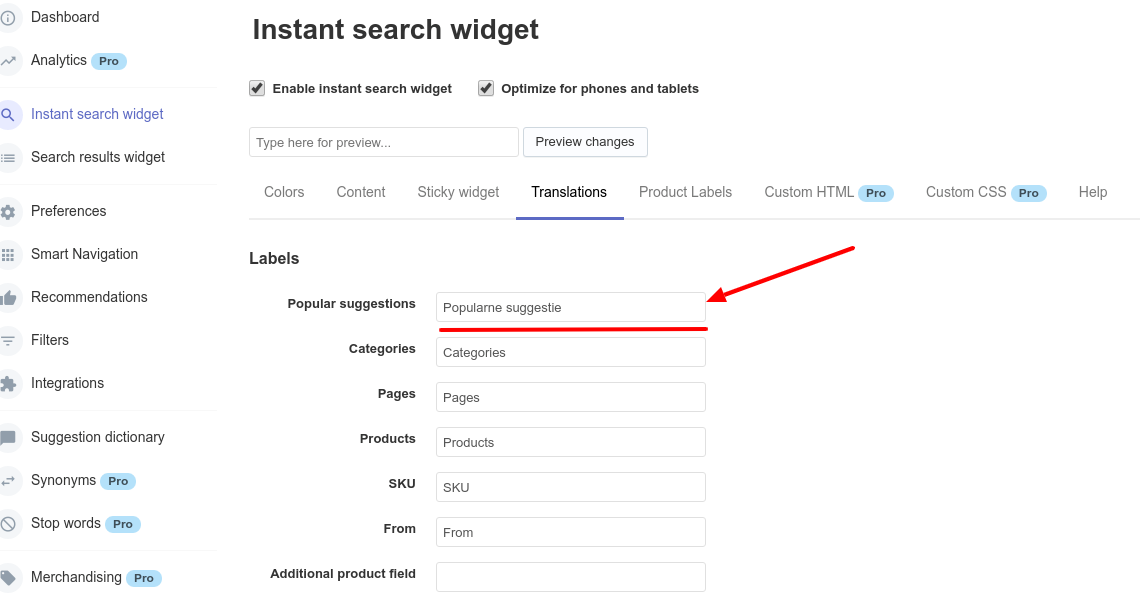Select the Analytics icon in sidebar
1140x606 pixels.
[x=9, y=60]
